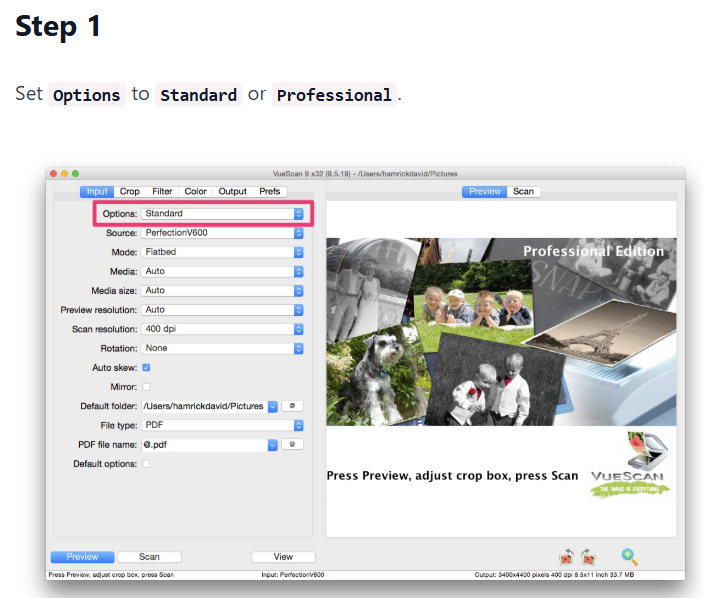Click the browse button beside Default folder

[x=292, y=406]
